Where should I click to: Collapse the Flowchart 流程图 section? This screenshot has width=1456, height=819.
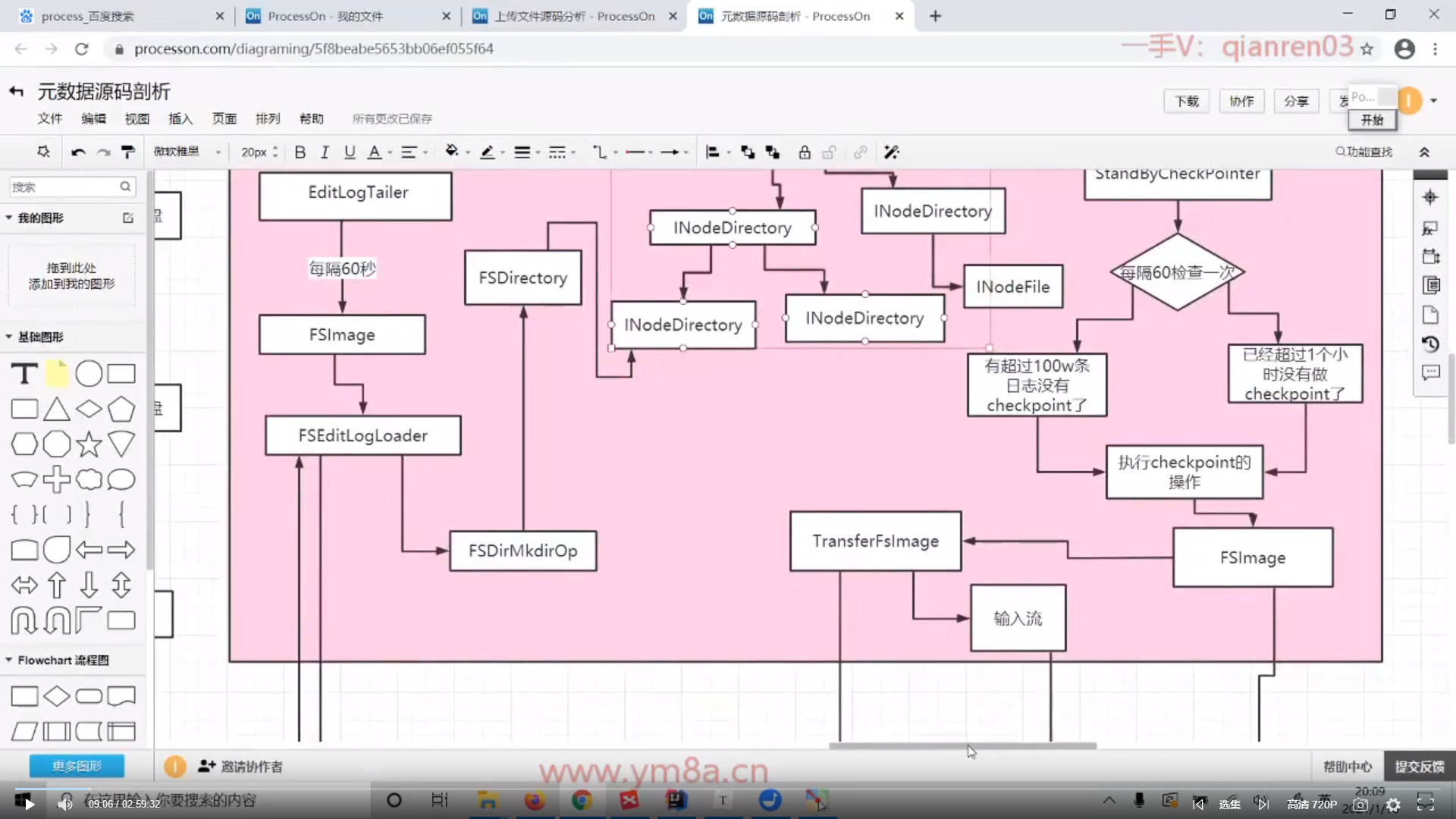tap(9, 660)
